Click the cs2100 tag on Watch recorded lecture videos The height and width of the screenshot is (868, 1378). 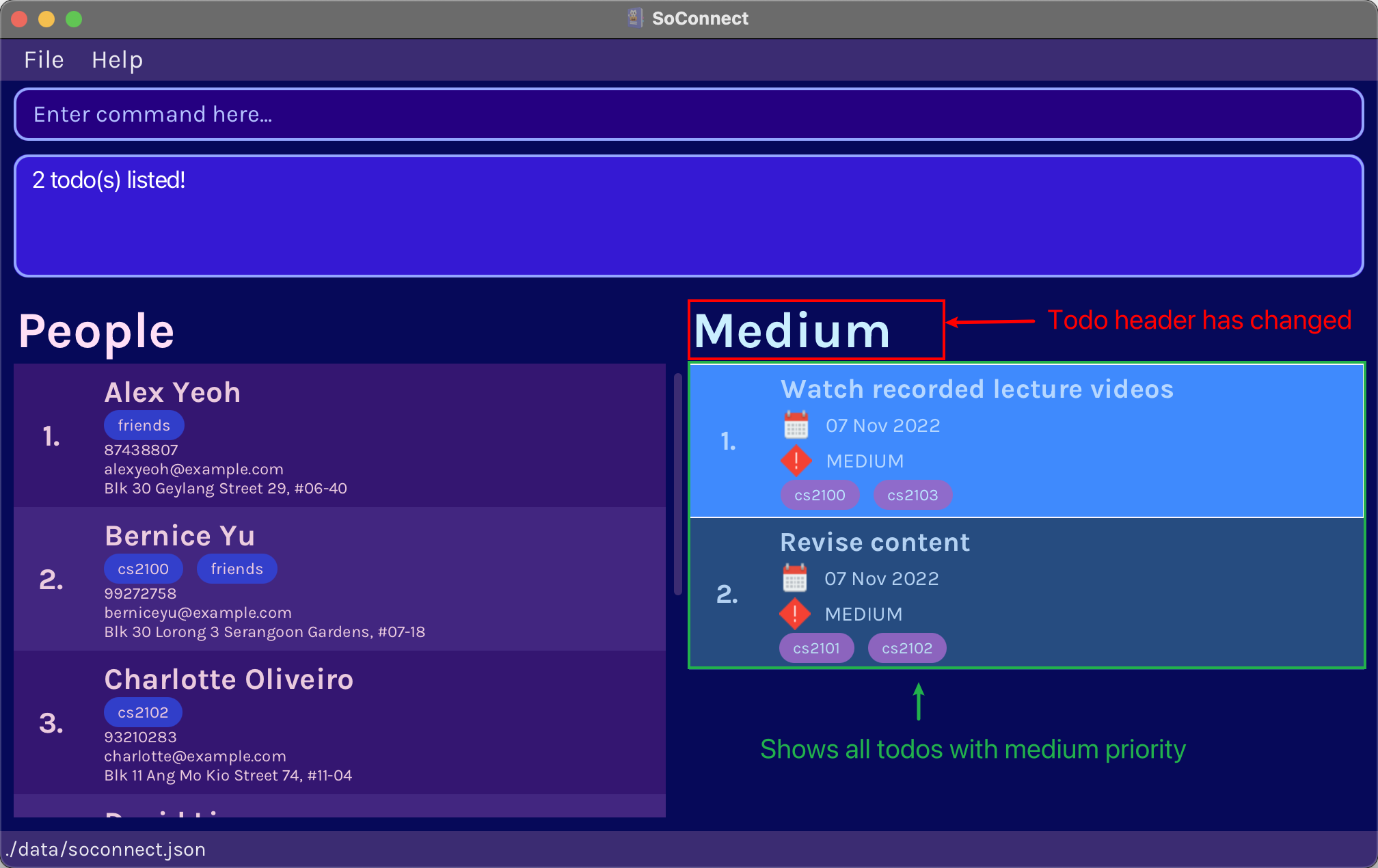point(817,495)
